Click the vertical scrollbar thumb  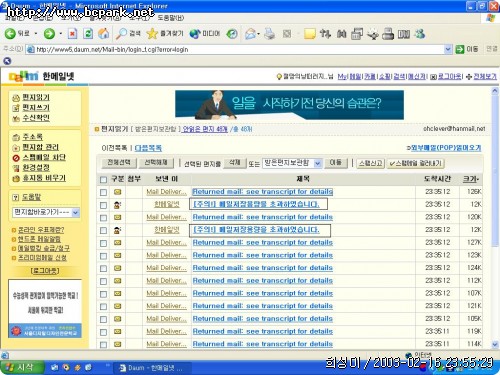tap(495, 171)
